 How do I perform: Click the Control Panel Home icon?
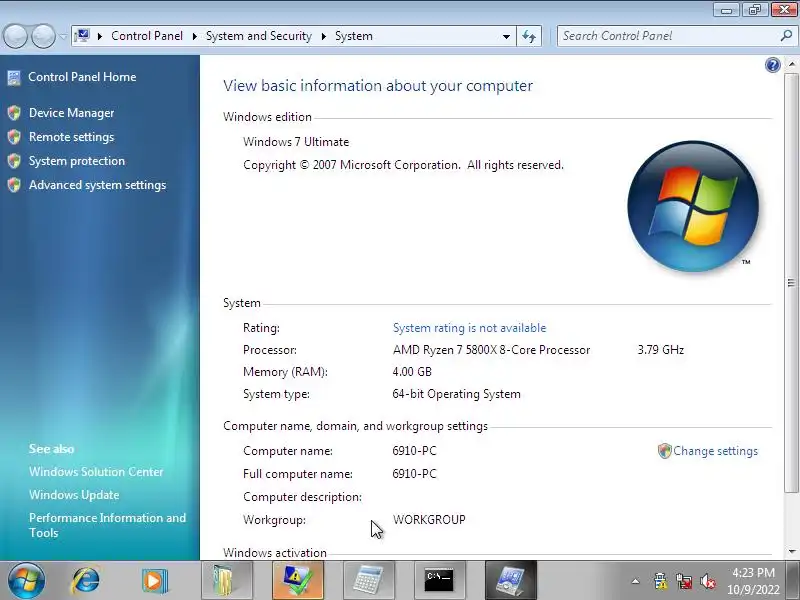pyautogui.click(x=14, y=78)
